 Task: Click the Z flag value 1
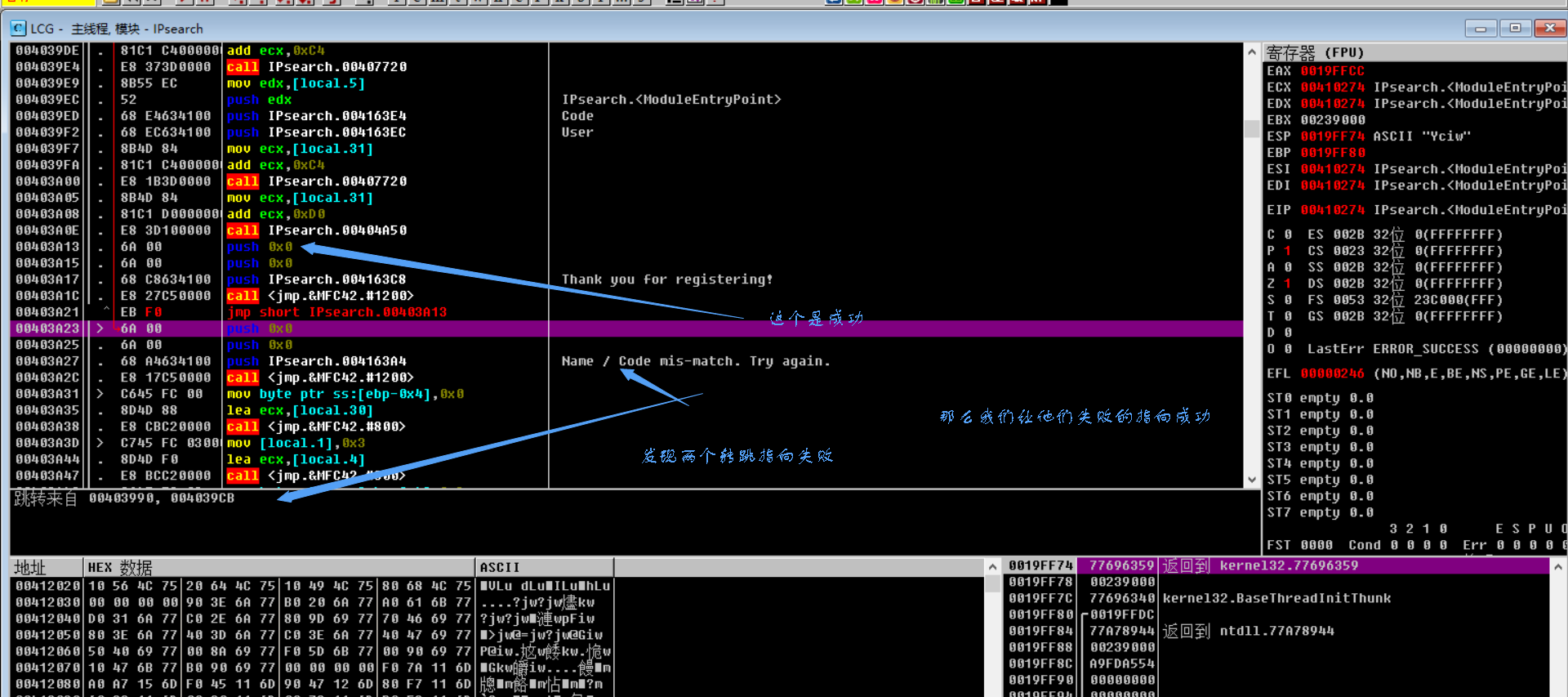click(1288, 284)
